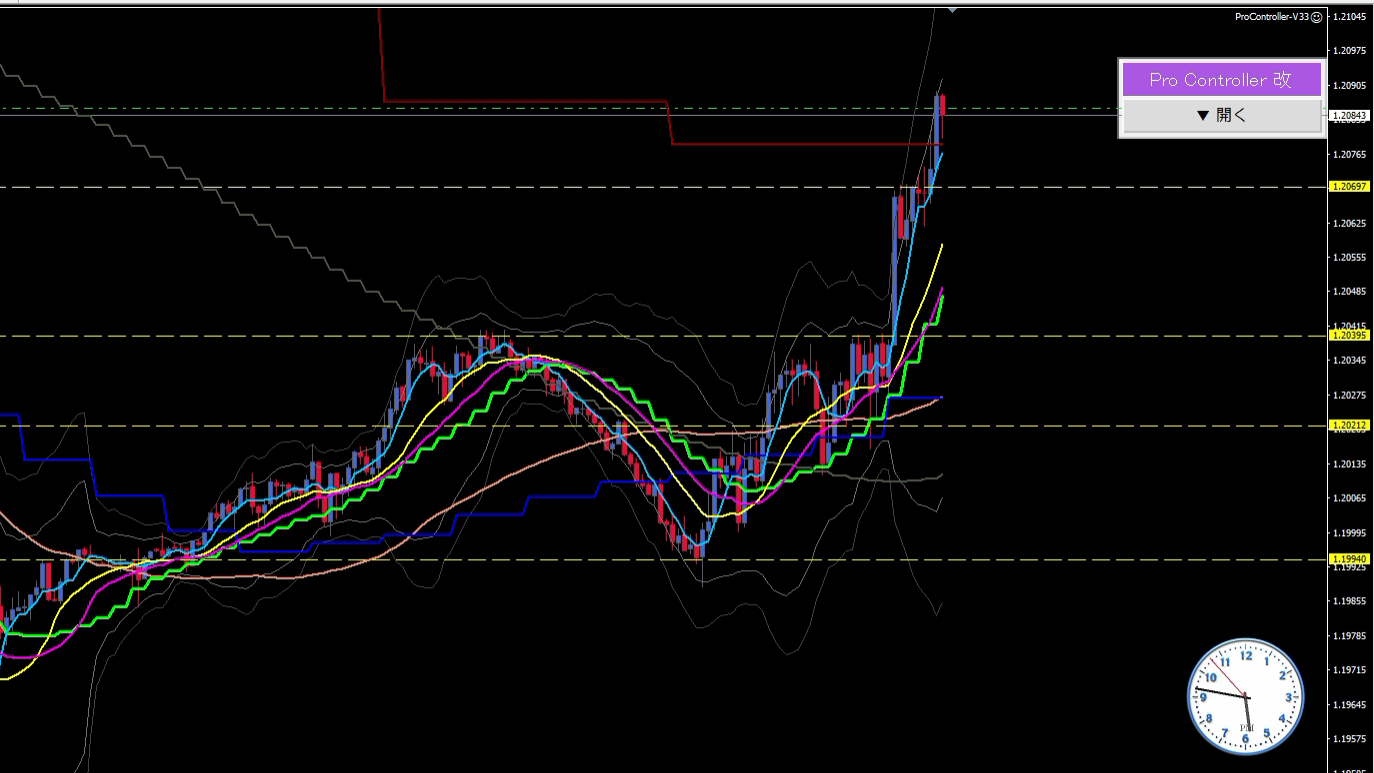This screenshot has height=773, width=1374.
Task: Select the 1.20212 yellow price label
Action: click(x=1349, y=426)
